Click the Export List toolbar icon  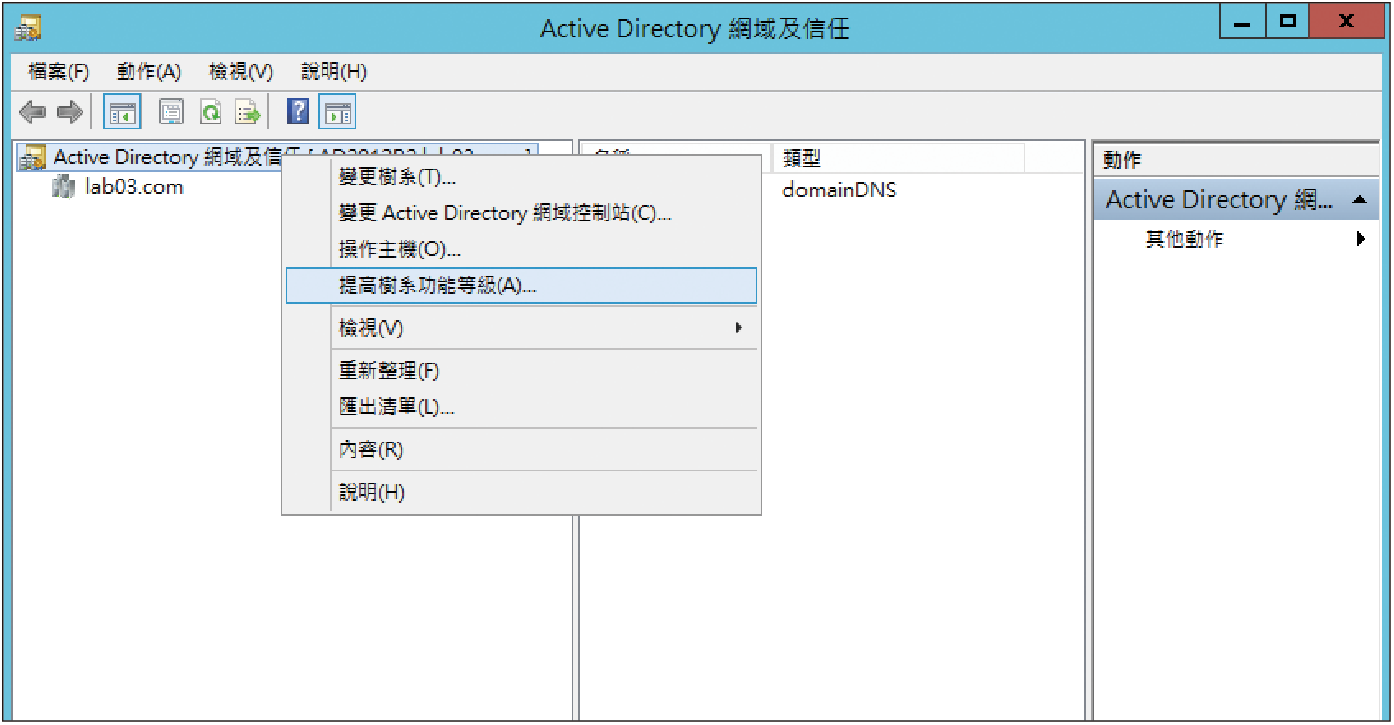pyautogui.click(x=247, y=112)
